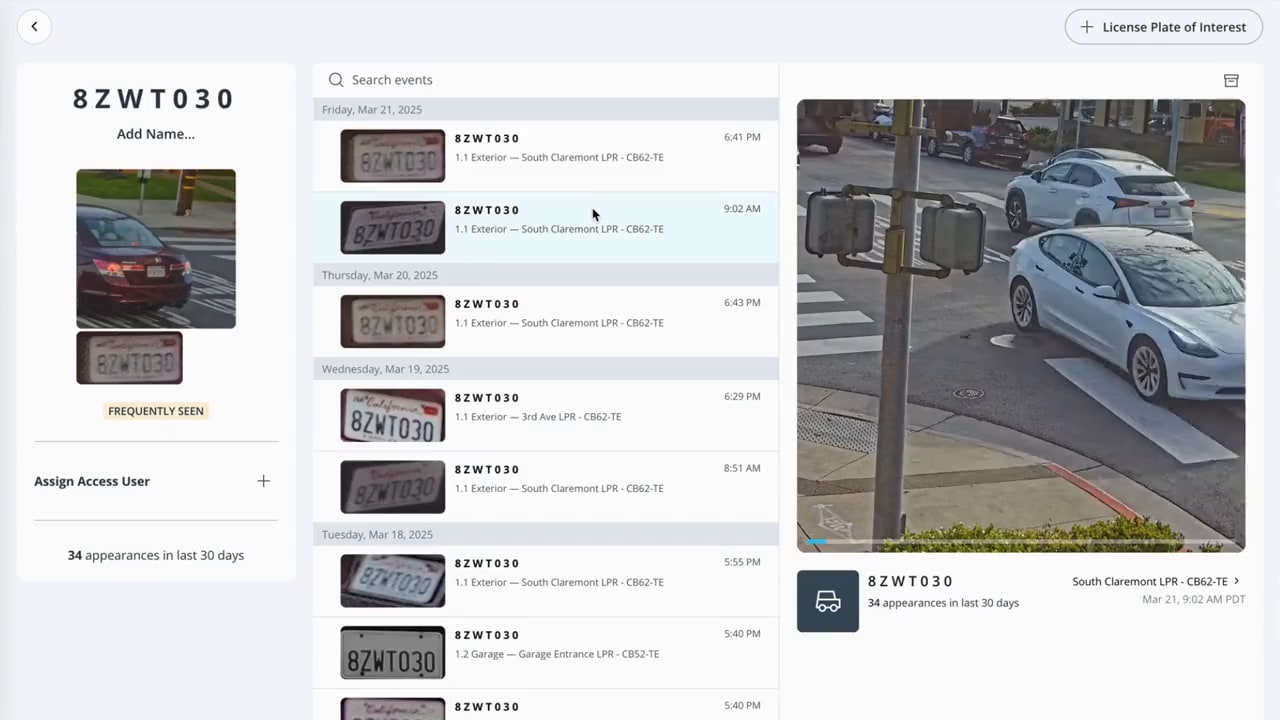Open the Mar 21 9:02 AM event
This screenshot has width=1280, height=720.
click(x=546, y=228)
